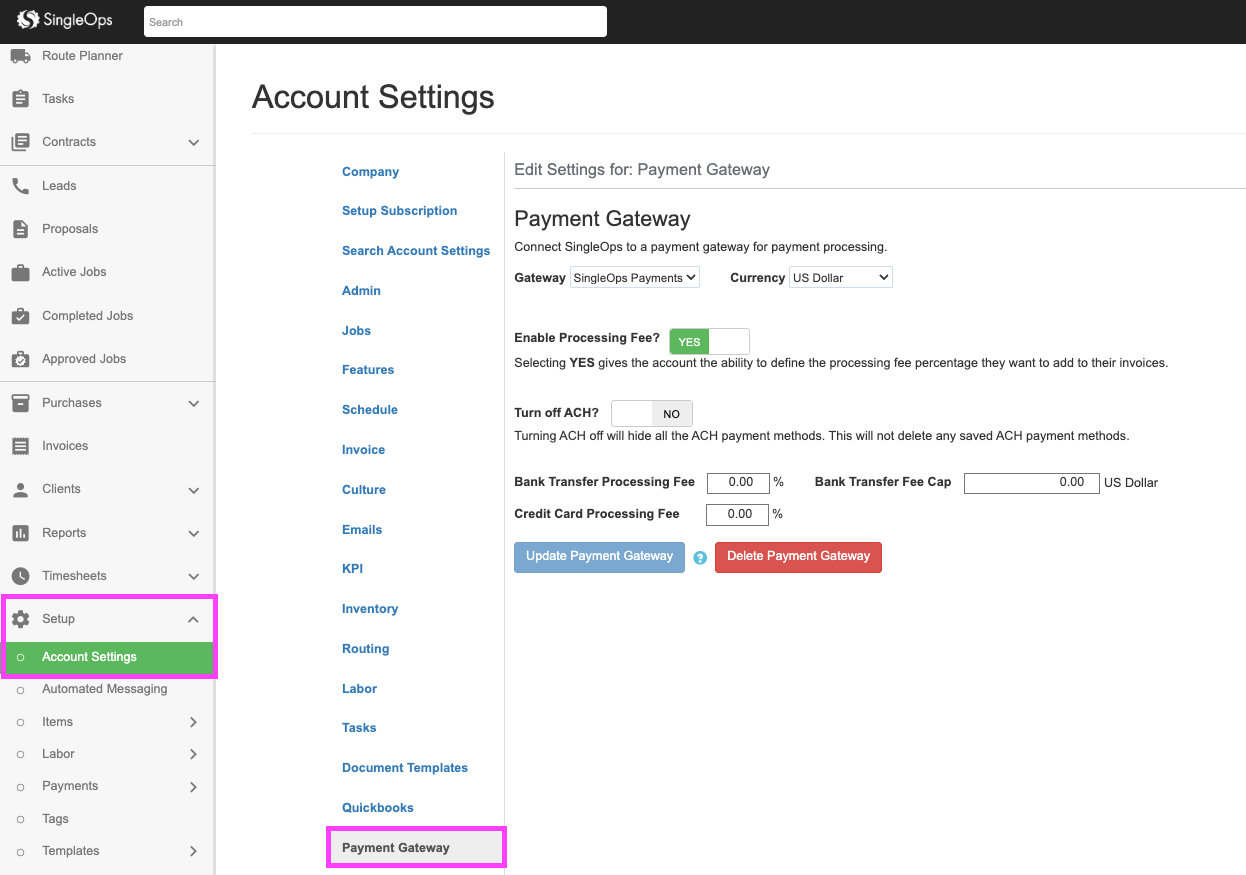Toggle Enable Processing Fee switch
The height and width of the screenshot is (875, 1246).
708,342
